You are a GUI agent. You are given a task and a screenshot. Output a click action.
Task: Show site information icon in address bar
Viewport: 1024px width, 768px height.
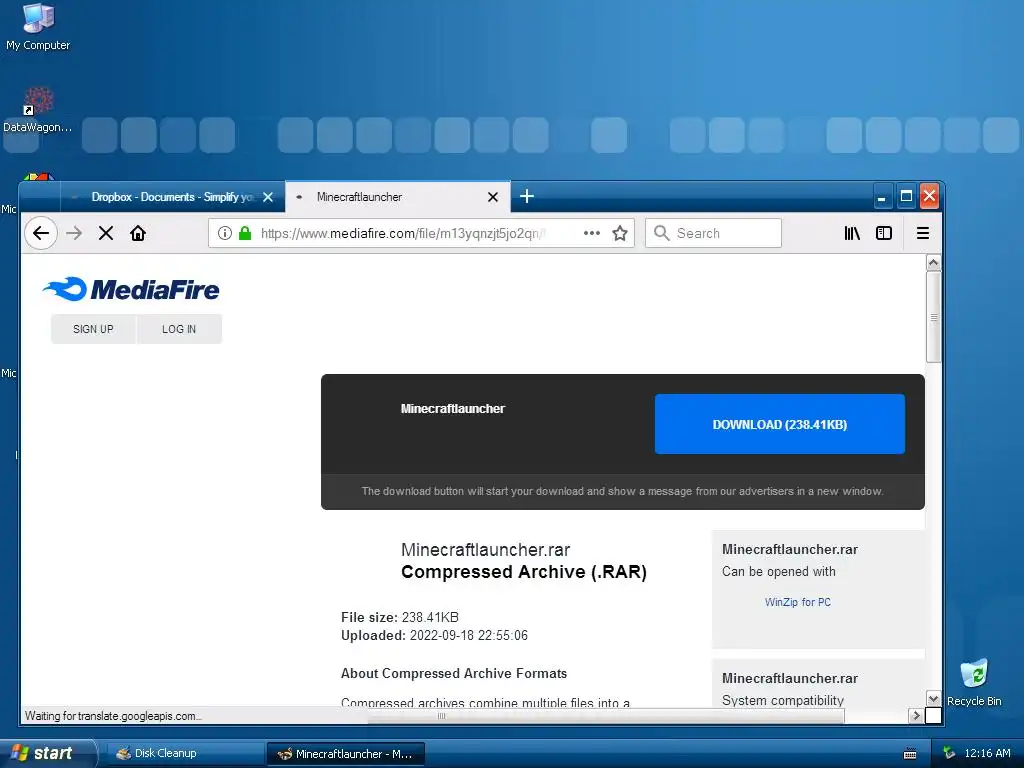click(225, 233)
